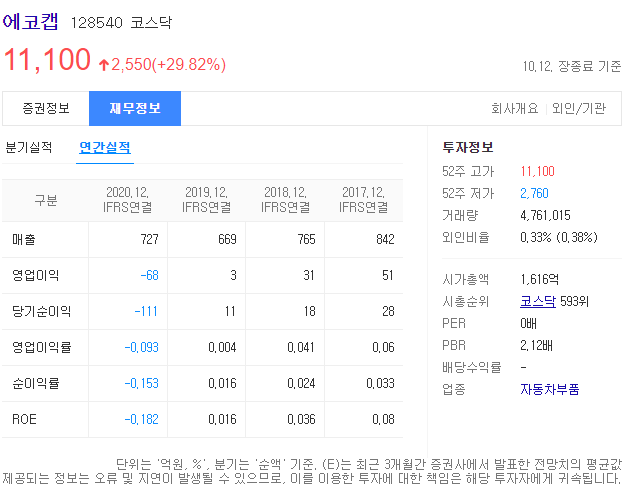Switch to the 증권정보 tab
636x495 pixels.
click(46, 108)
